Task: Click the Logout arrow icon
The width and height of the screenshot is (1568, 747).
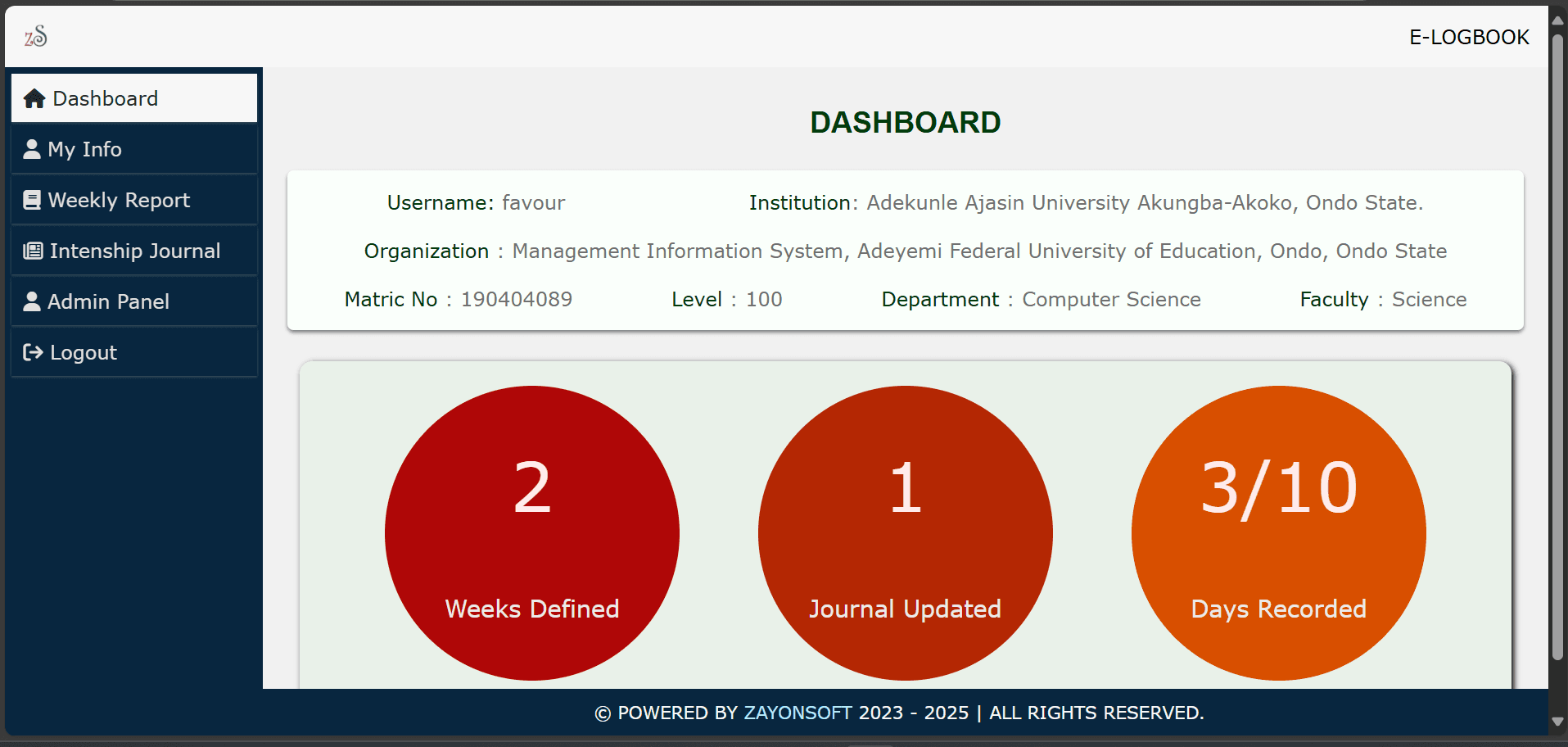Action: click(33, 353)
